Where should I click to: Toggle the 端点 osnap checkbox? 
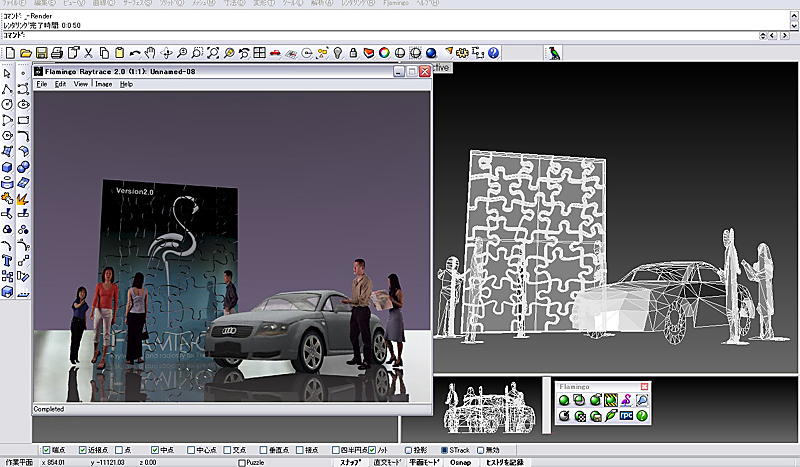click(x=46, y=450)
